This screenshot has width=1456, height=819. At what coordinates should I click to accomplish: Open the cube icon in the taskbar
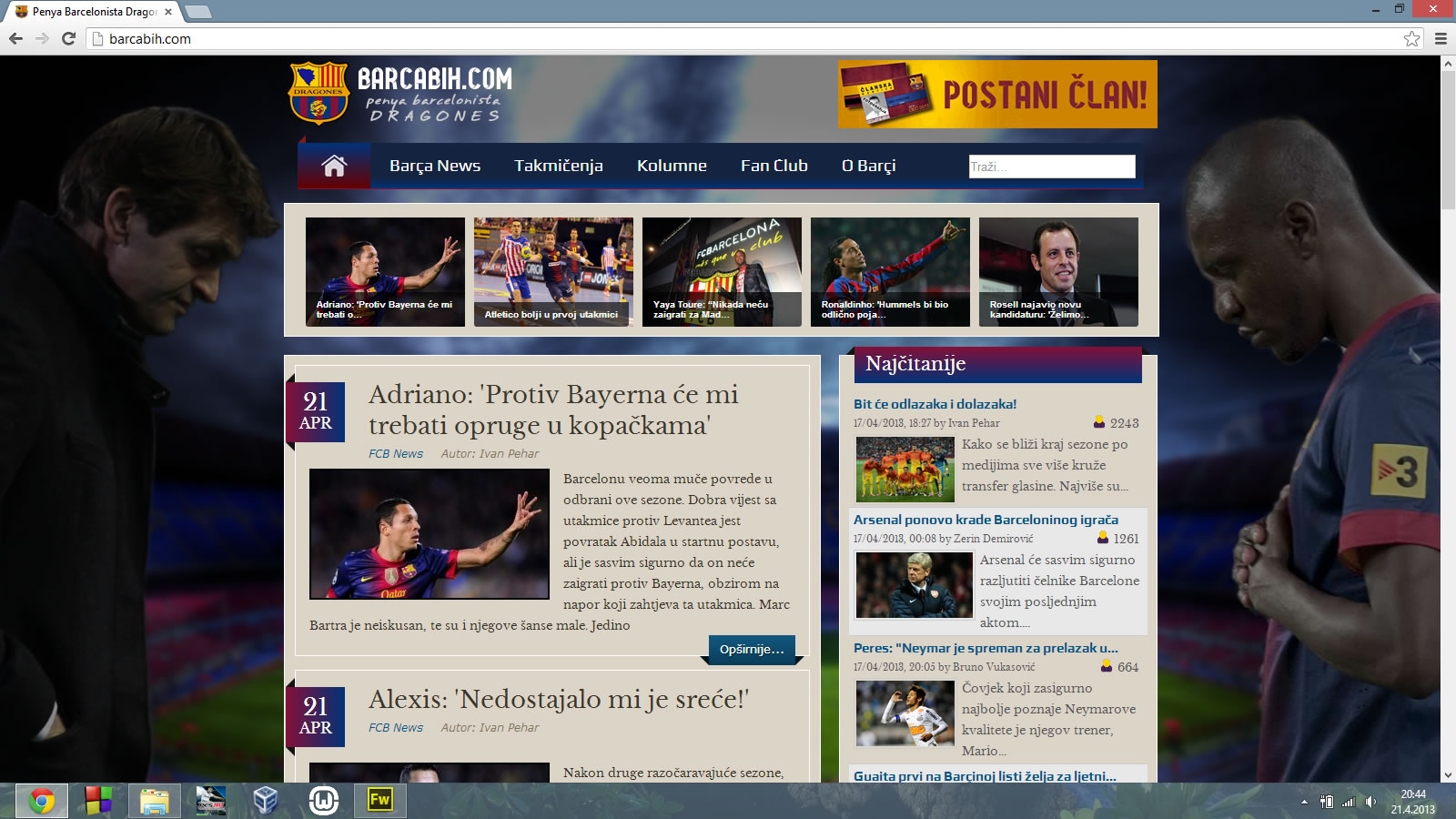(x=266, y=801)
